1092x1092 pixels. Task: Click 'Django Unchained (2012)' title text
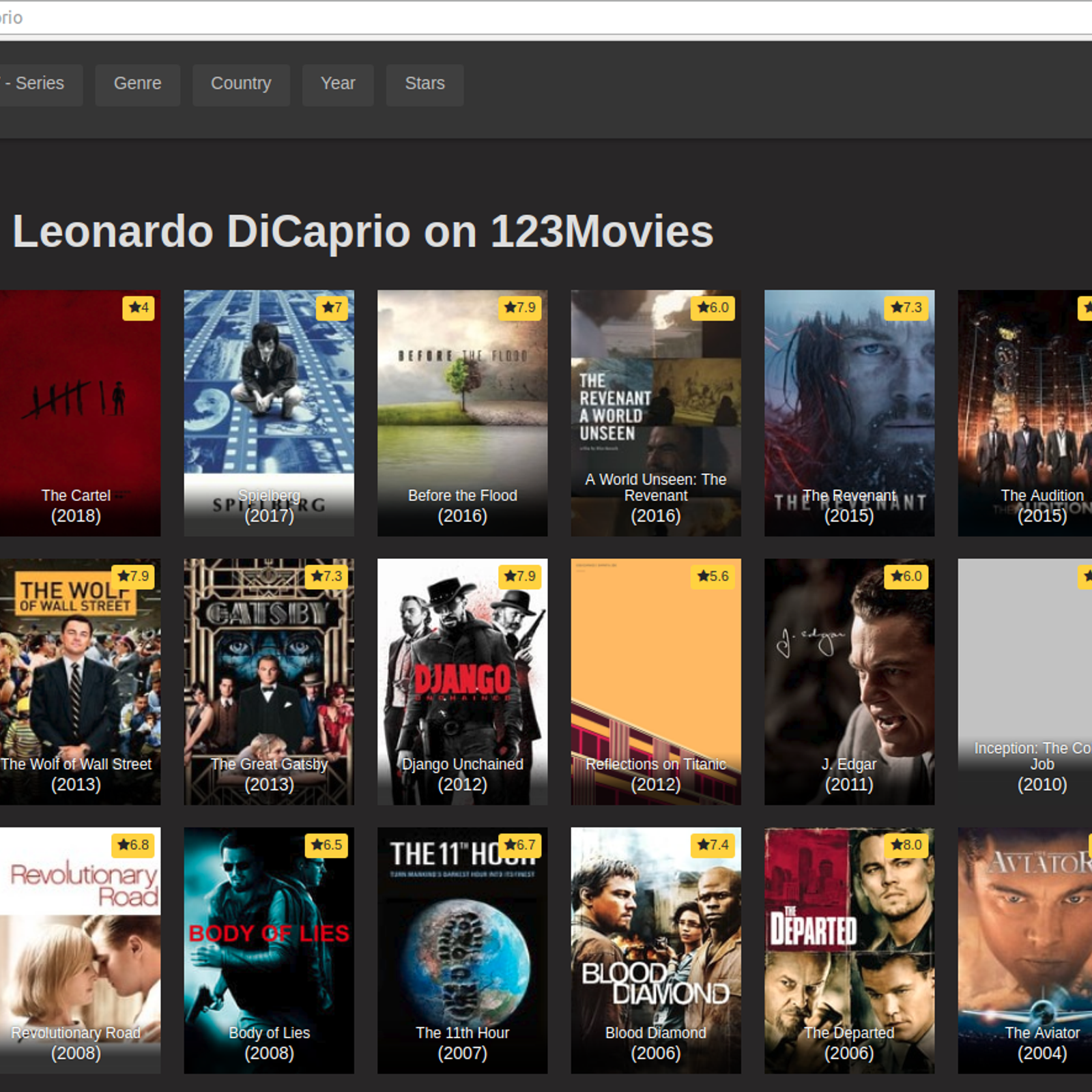[463, 775]
